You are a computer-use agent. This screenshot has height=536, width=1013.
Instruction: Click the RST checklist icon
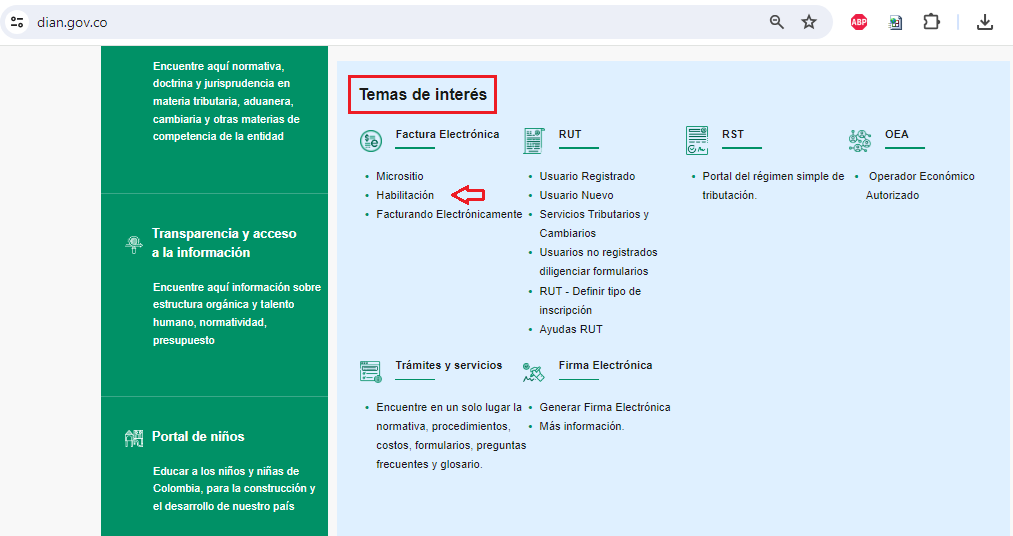coord(696,141)
